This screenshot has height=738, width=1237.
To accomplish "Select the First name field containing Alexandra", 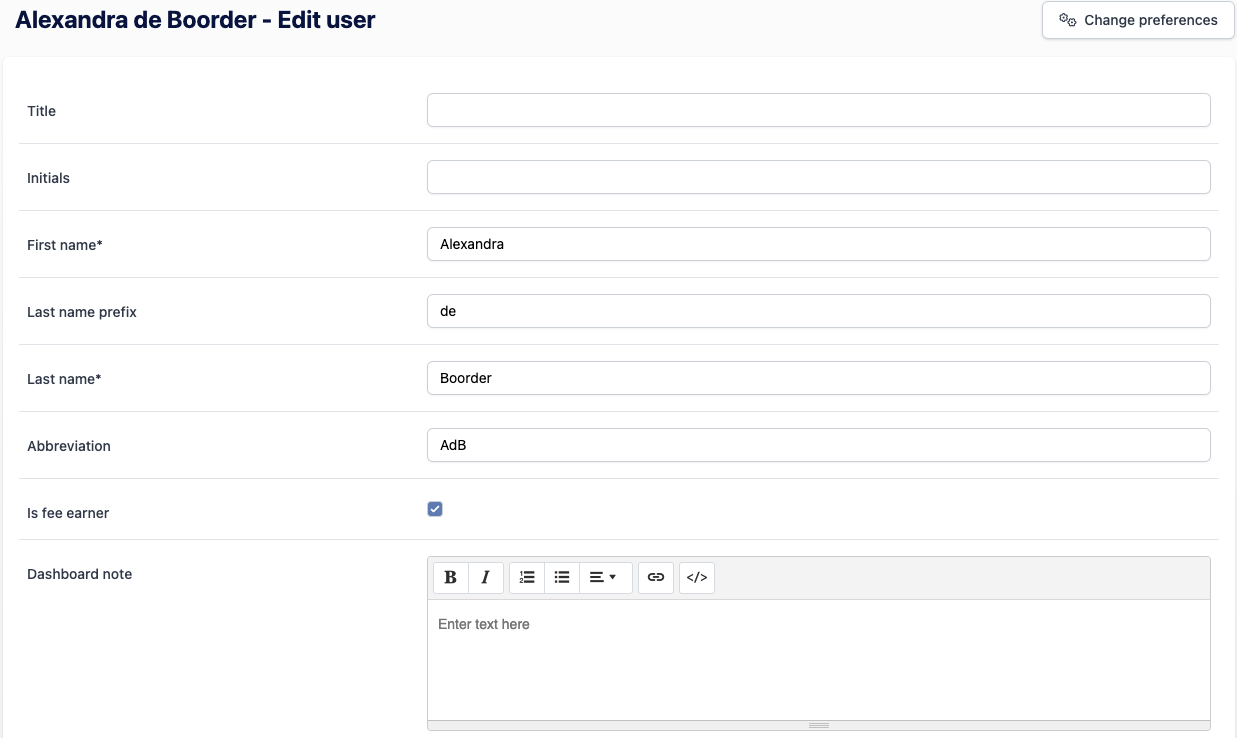I will click(818, 244).
